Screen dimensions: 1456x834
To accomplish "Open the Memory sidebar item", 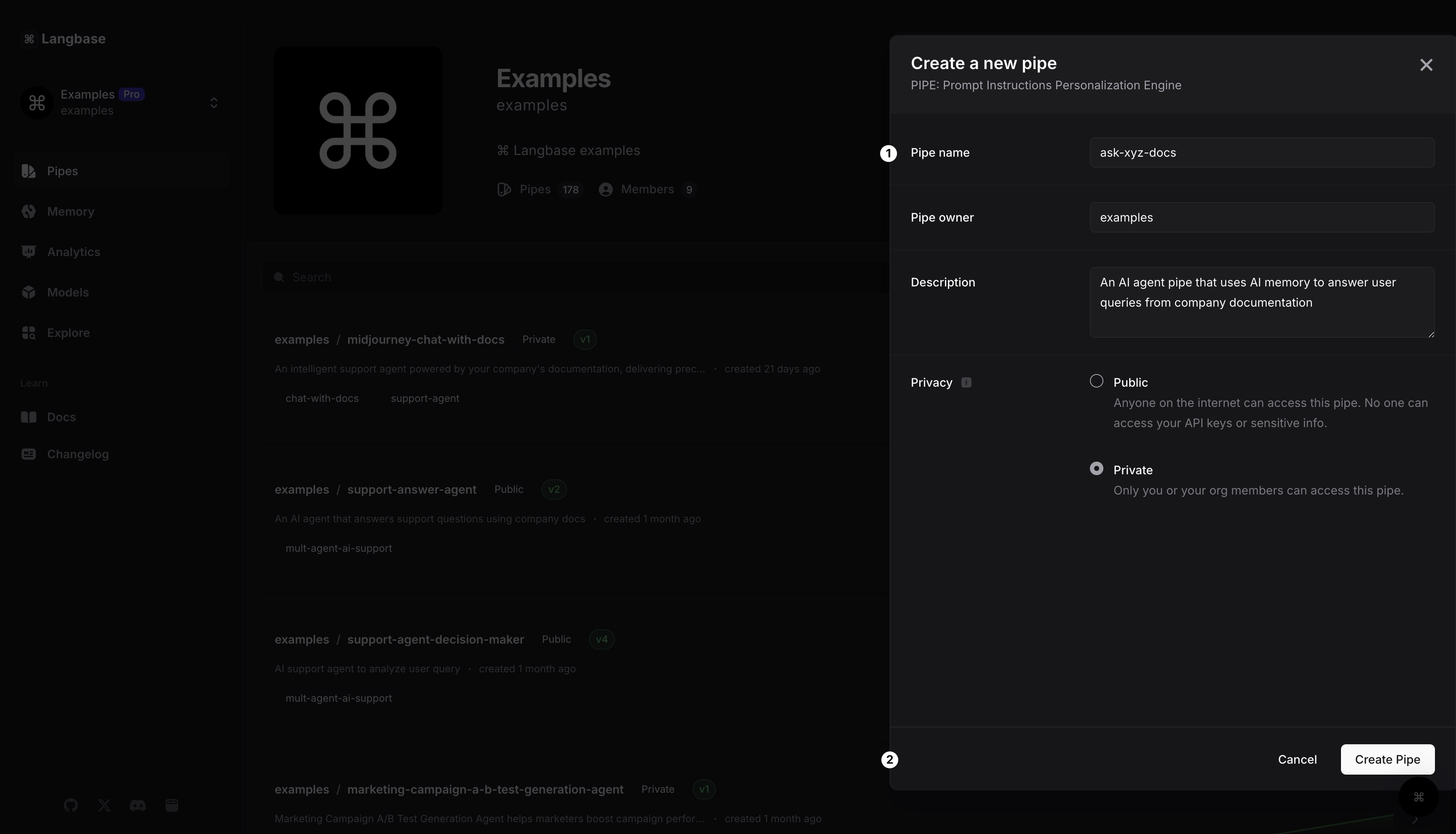I will pos(70,211).
